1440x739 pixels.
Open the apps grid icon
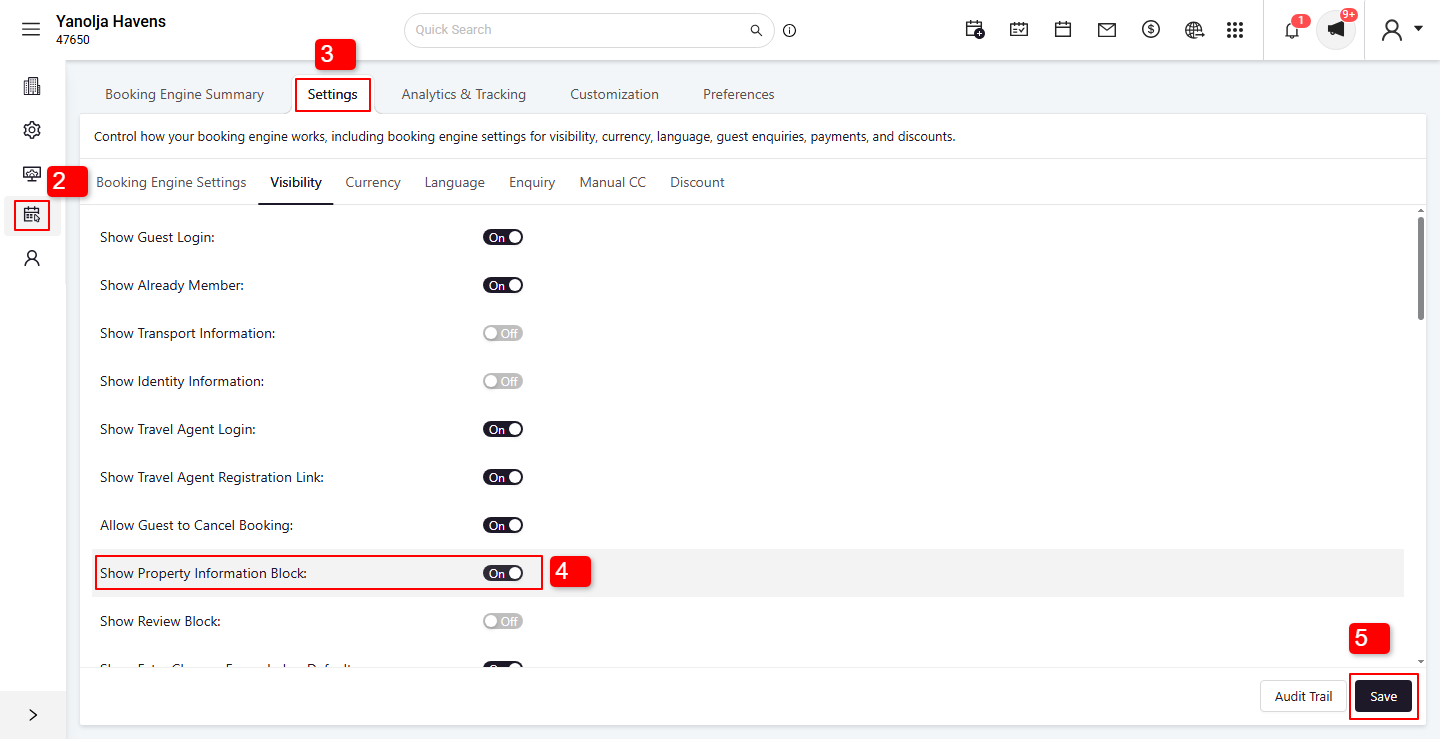pos(1235,30)
